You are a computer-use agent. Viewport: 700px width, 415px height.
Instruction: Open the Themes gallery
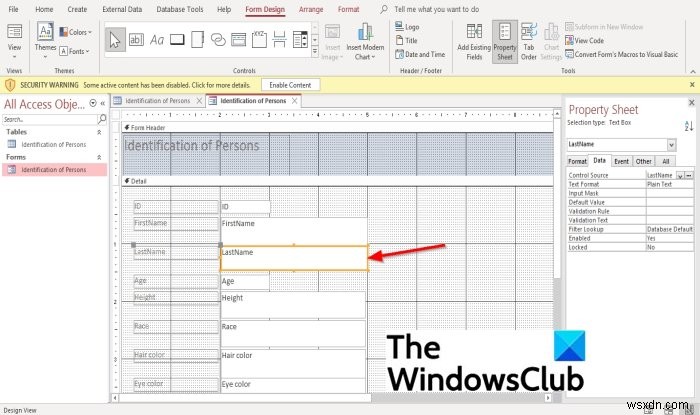click(45, 40)
